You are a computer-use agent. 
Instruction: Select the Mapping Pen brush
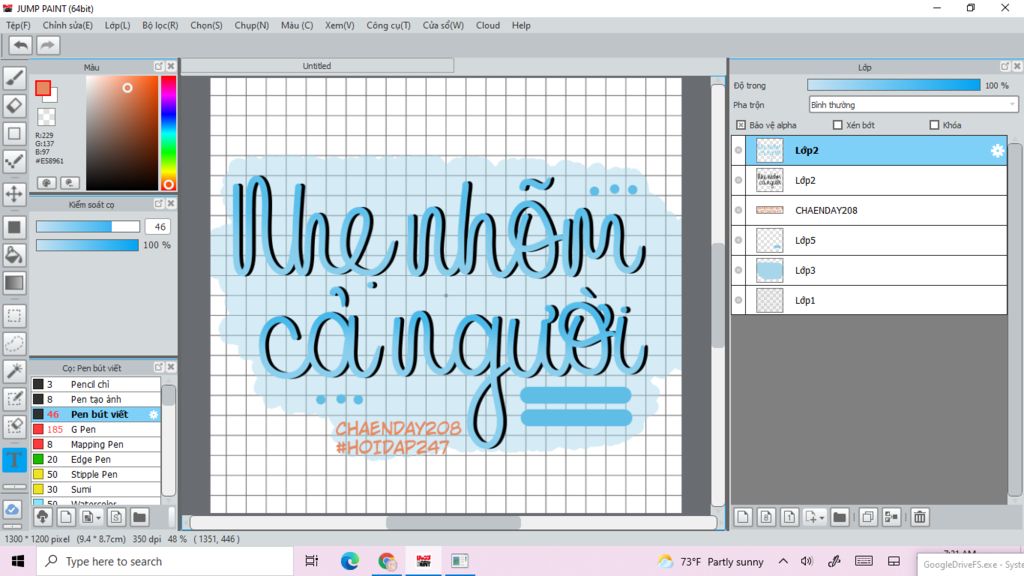tap(95, 444)
